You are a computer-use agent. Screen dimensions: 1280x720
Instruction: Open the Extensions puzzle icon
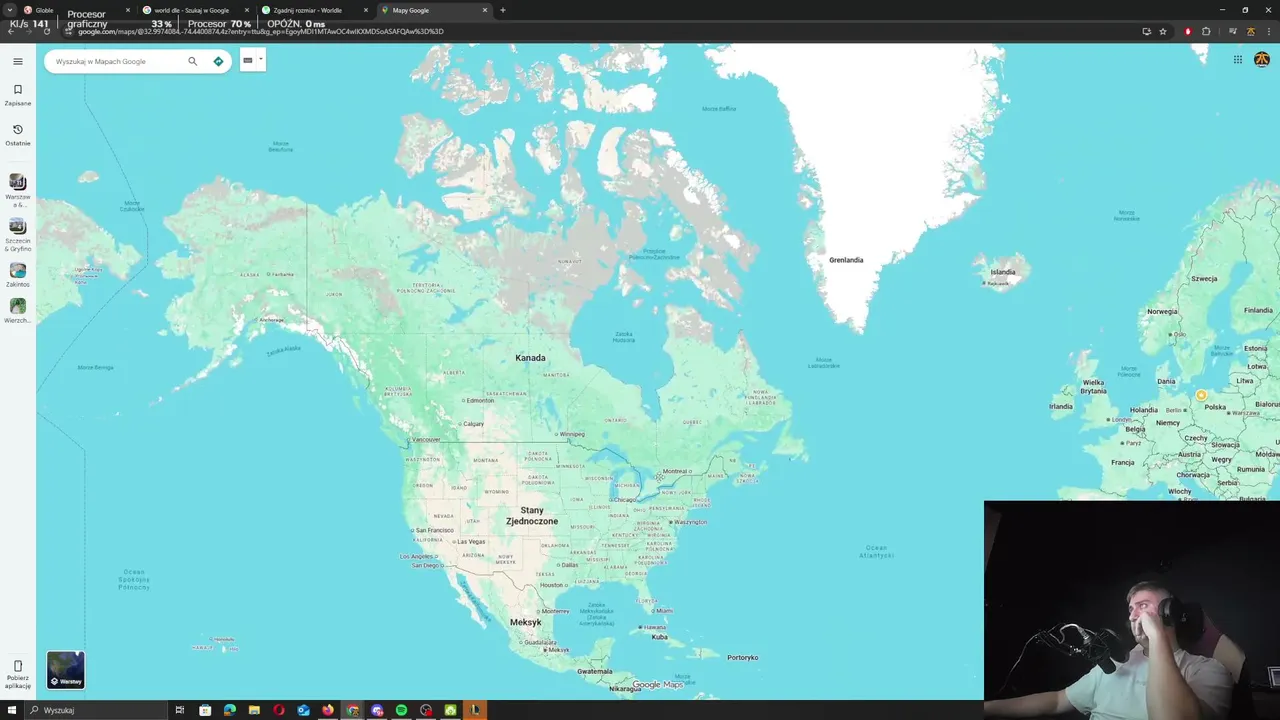point(1206,31)
